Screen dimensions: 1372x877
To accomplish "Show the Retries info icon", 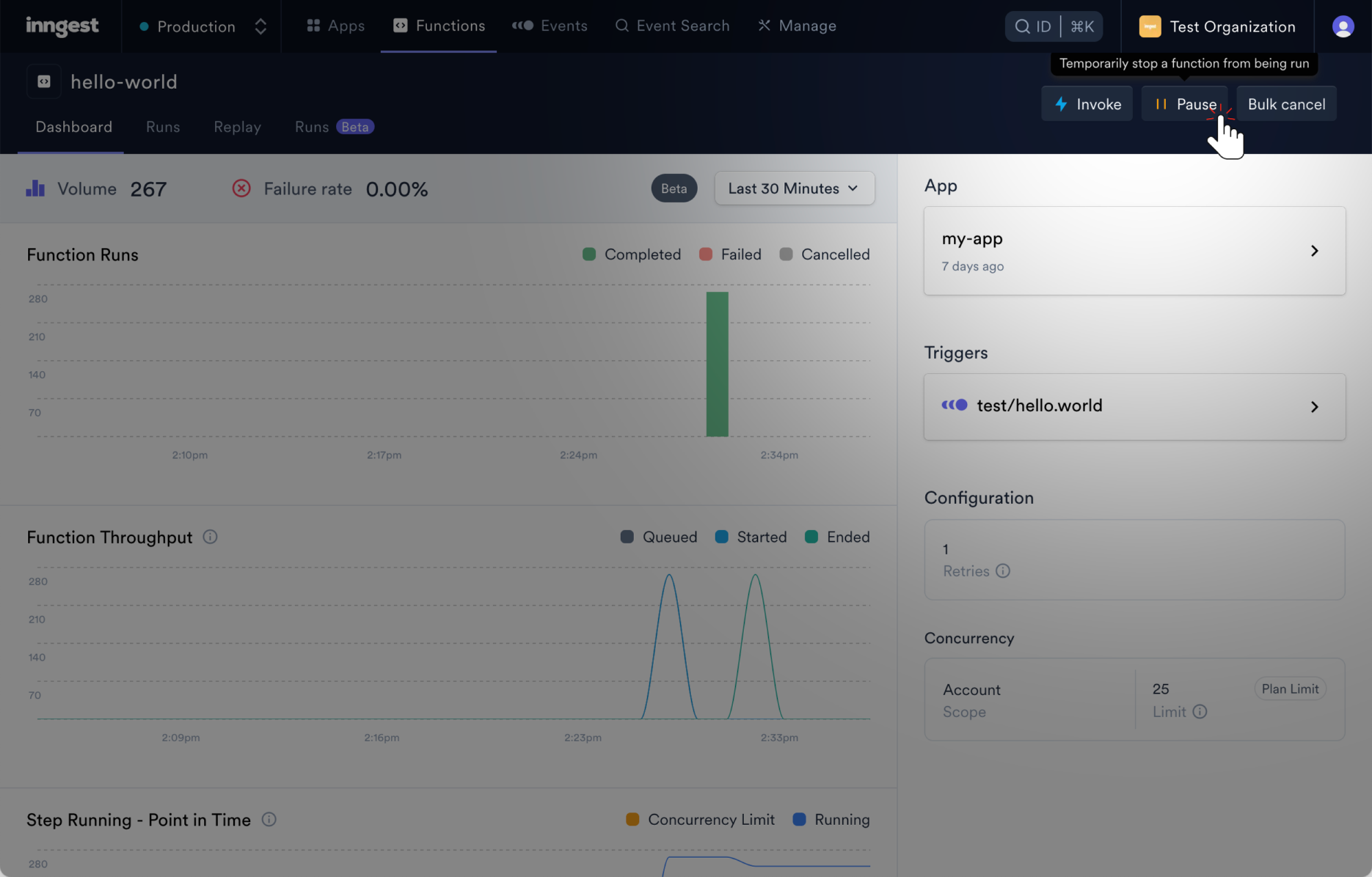I will coord(1003,570).
